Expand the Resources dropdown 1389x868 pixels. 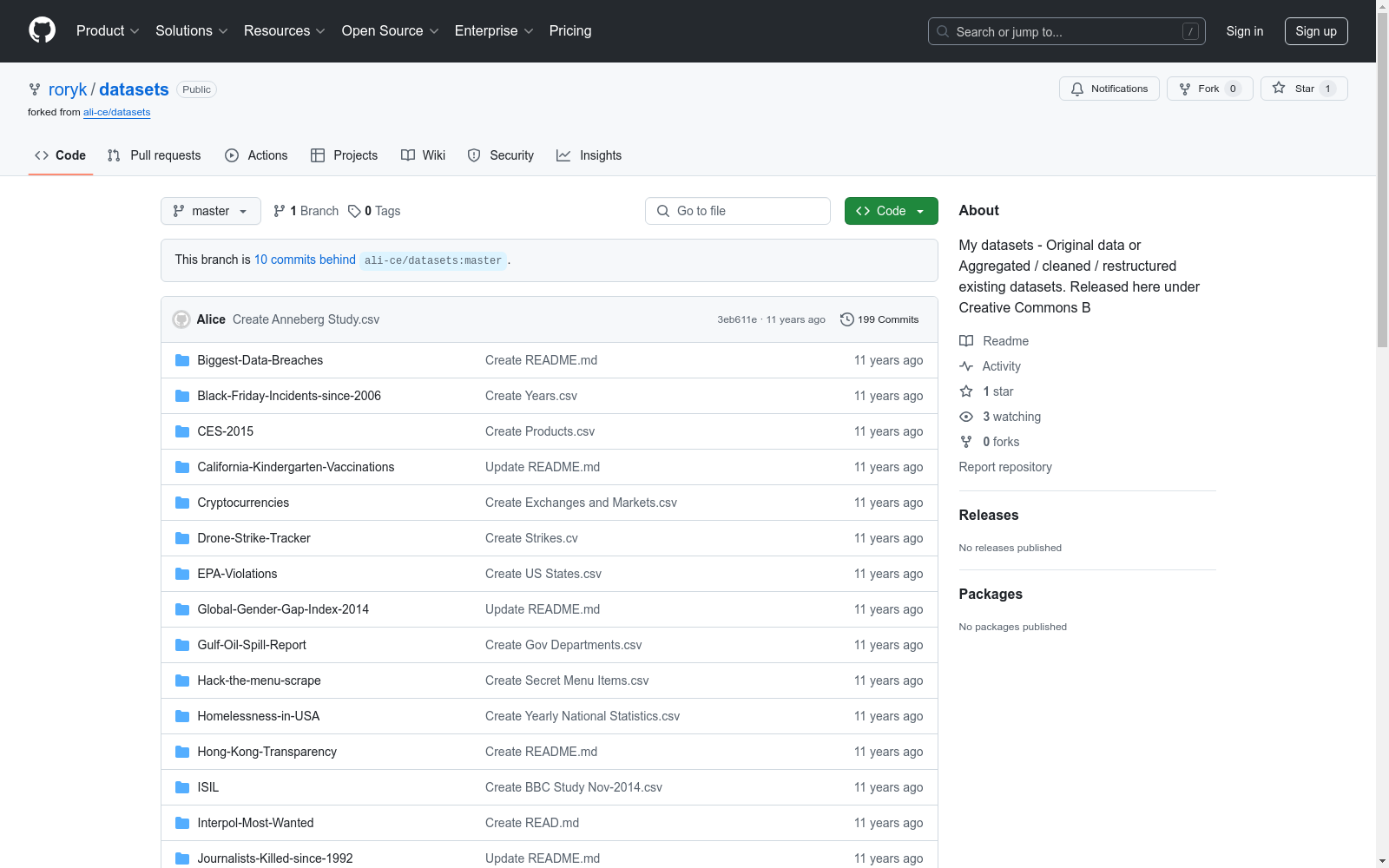(285, 30)
